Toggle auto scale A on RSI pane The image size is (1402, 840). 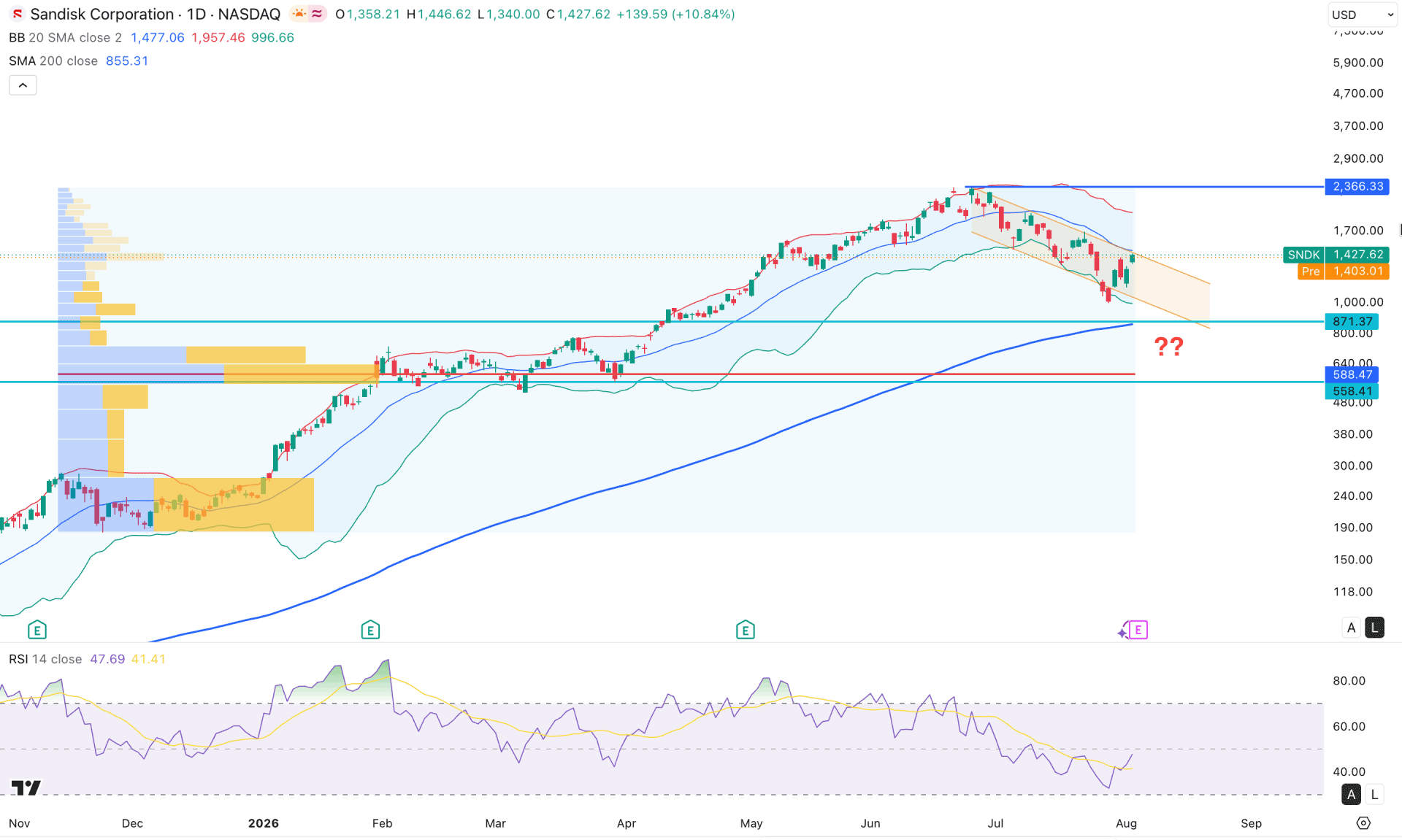click(1352, 795)
